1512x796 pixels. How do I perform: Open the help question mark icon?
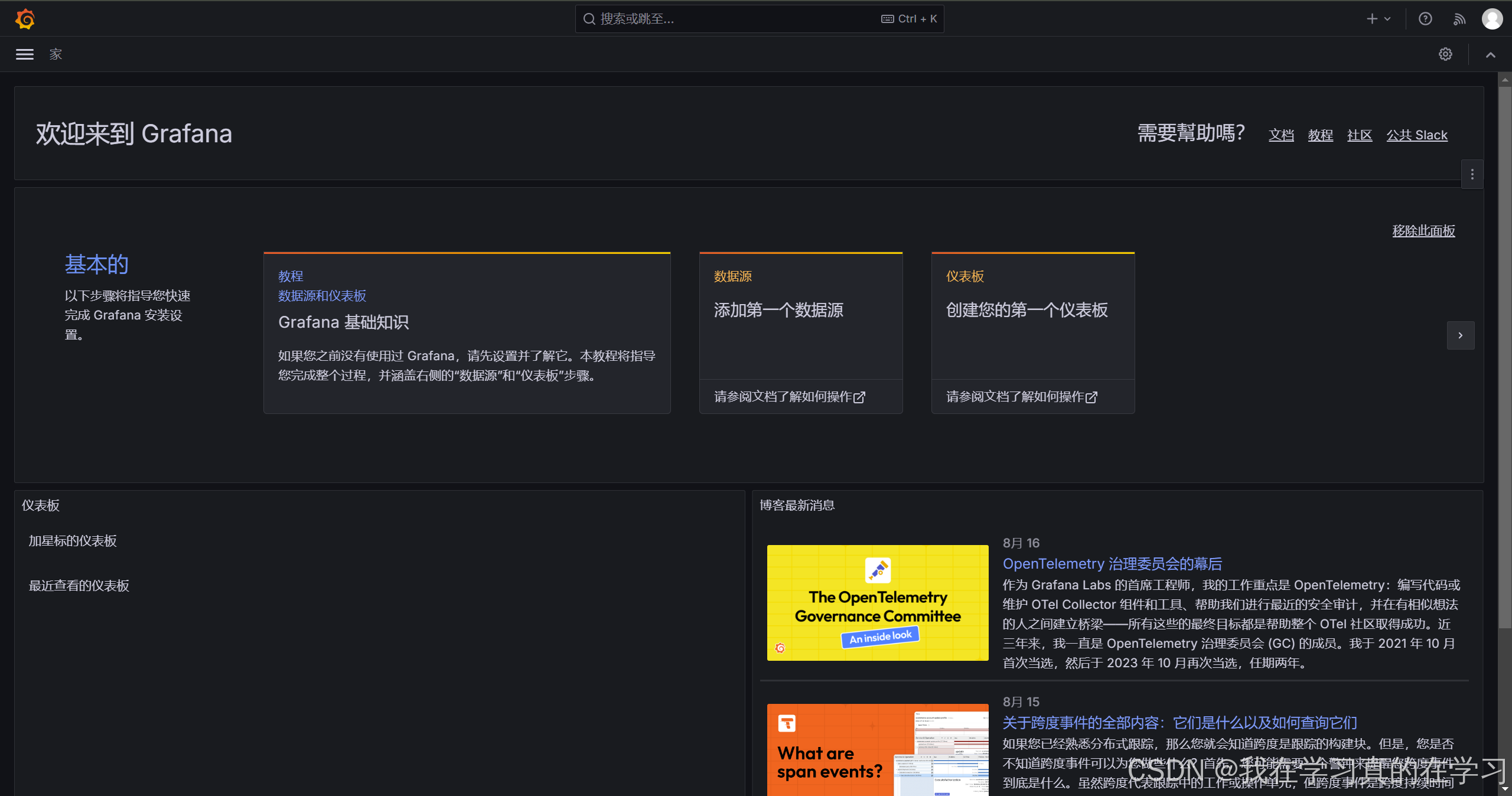point(1425,19)
